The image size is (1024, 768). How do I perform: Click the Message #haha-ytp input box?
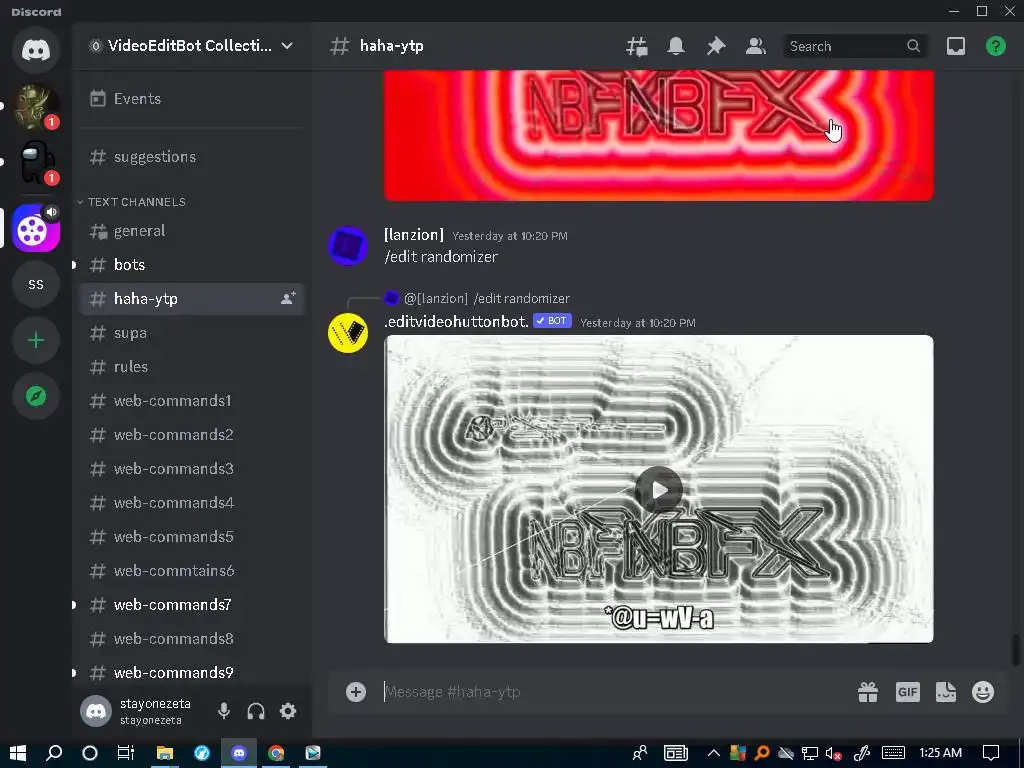tap(614, 692)
